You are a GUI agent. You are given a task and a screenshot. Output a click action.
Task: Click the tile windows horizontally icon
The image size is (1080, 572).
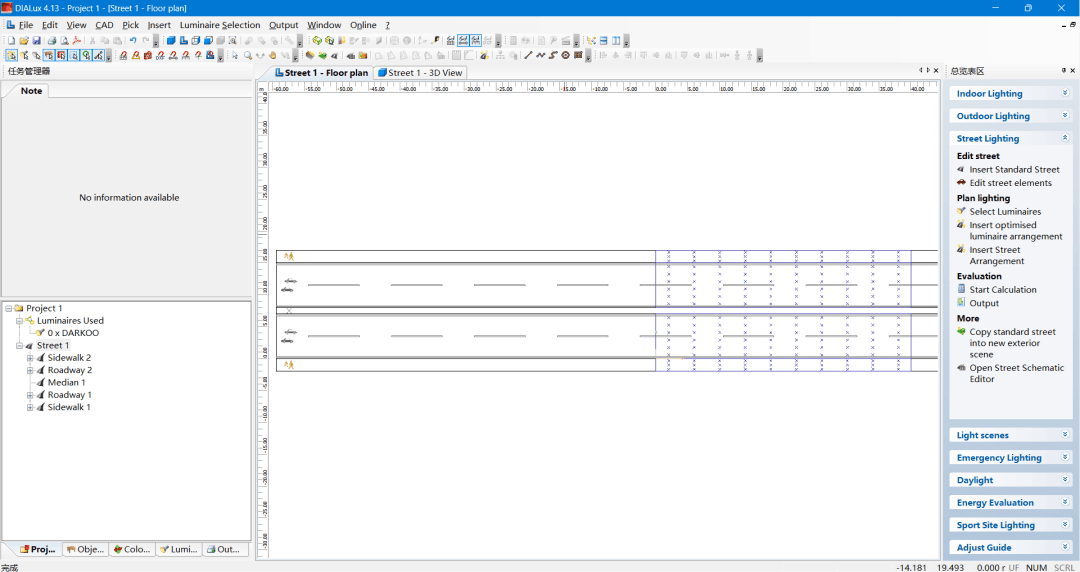click(603, 41)
